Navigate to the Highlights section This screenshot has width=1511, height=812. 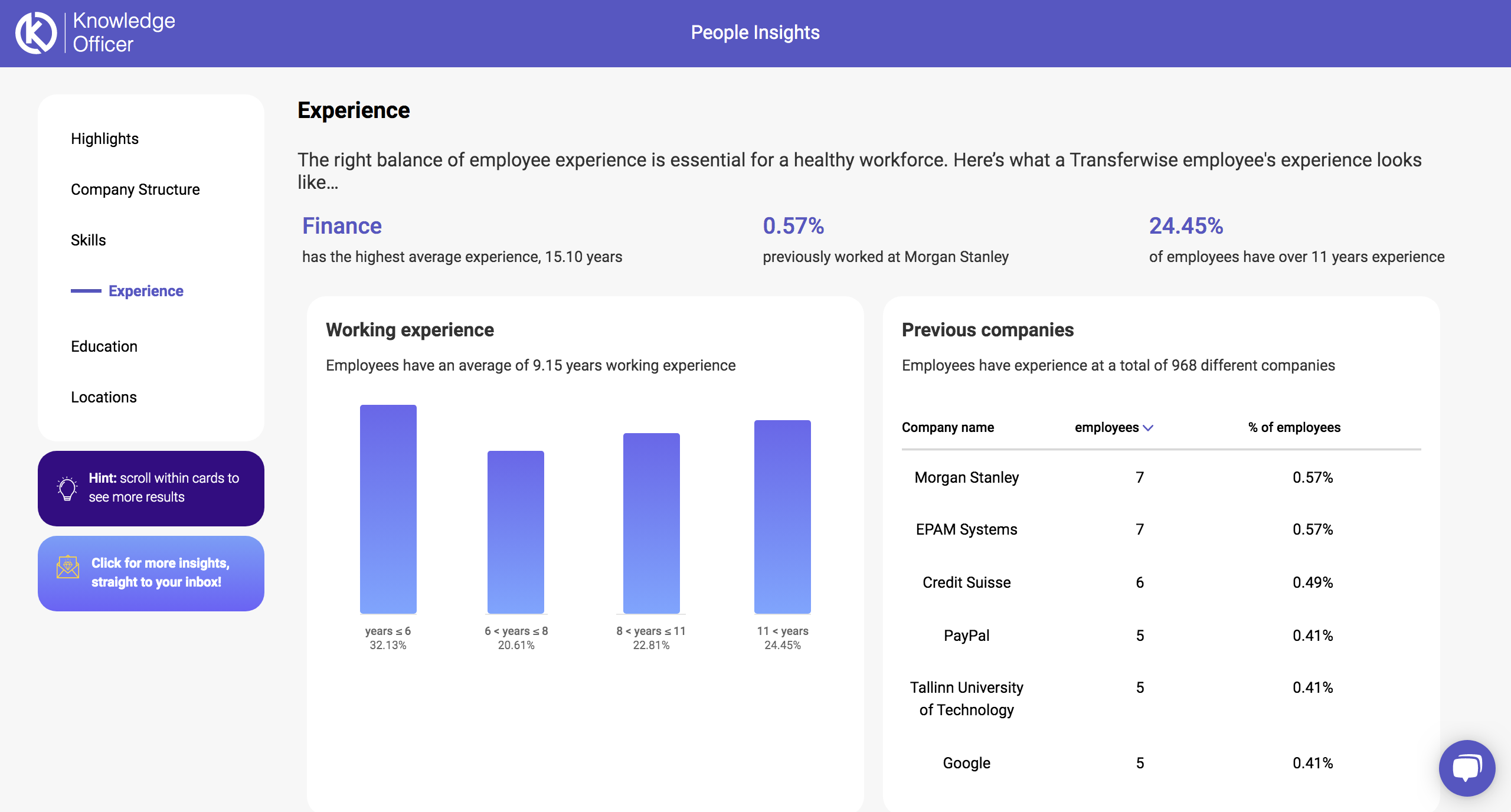(x=105, y=138)
